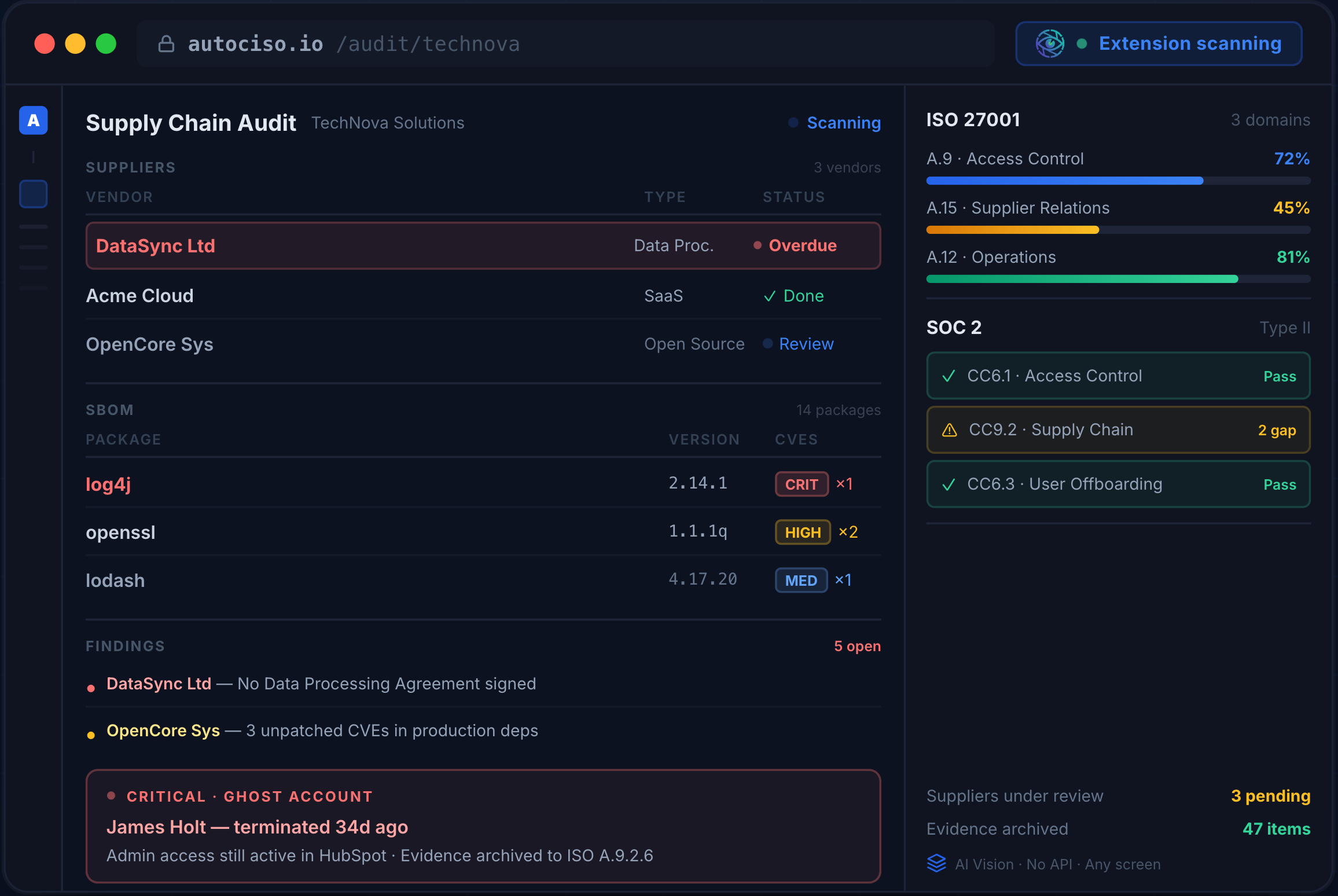Click the Scanning status indicator

(x=835, y=123)
